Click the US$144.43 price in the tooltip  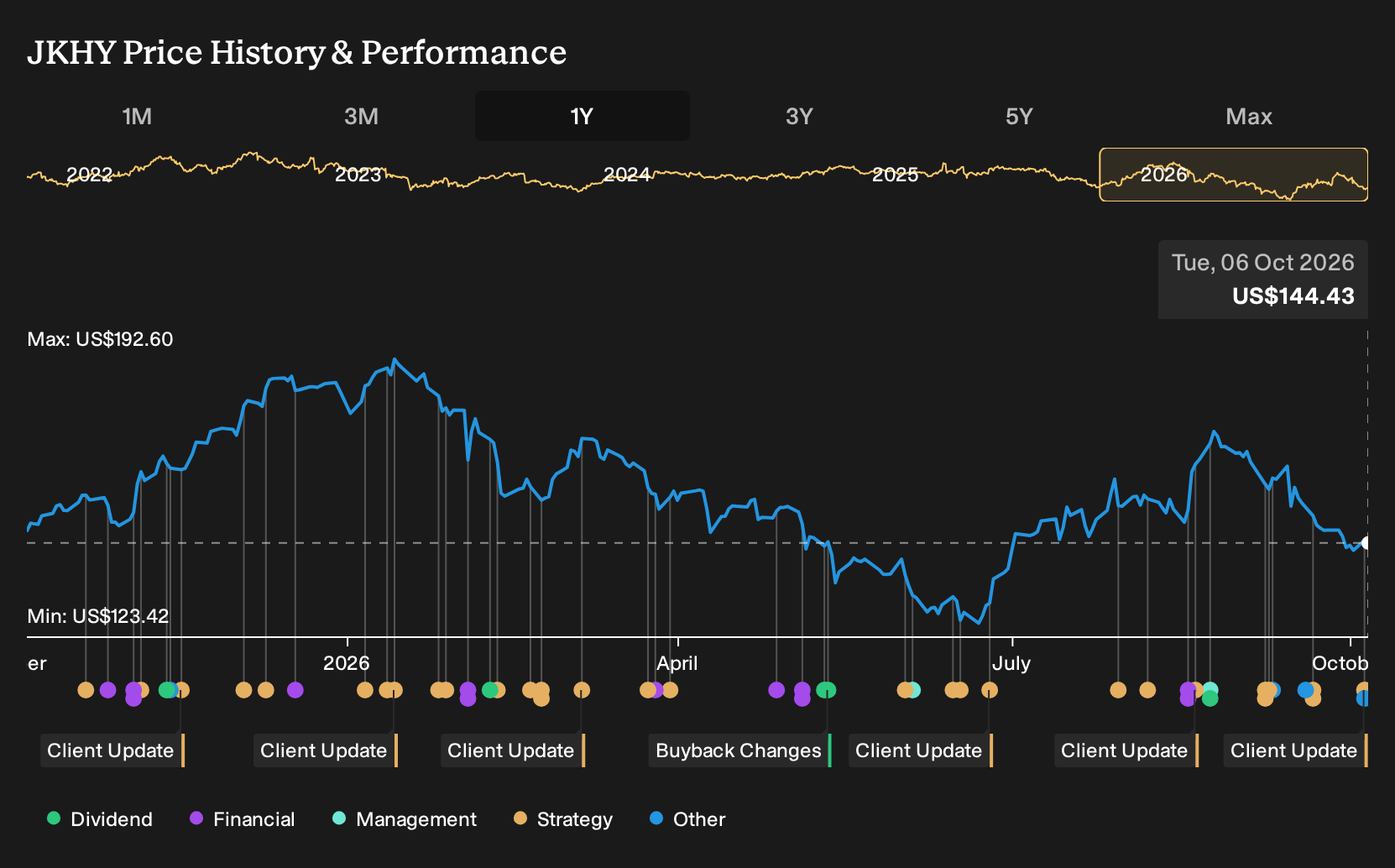[1293, 296]
